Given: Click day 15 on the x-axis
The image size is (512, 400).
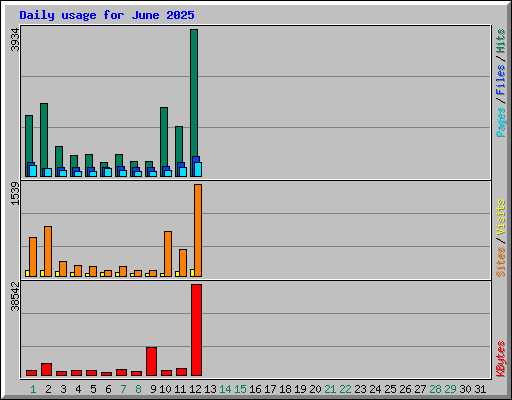Looking at the screenshot, I should click(x=240, y=389).
